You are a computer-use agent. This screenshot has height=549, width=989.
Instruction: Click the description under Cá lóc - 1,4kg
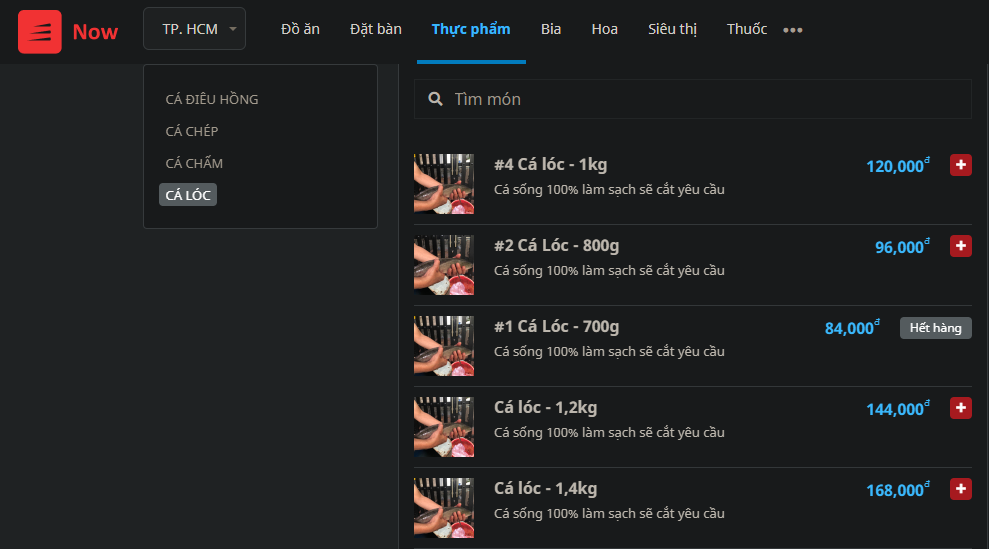click(x=609, y=514)
